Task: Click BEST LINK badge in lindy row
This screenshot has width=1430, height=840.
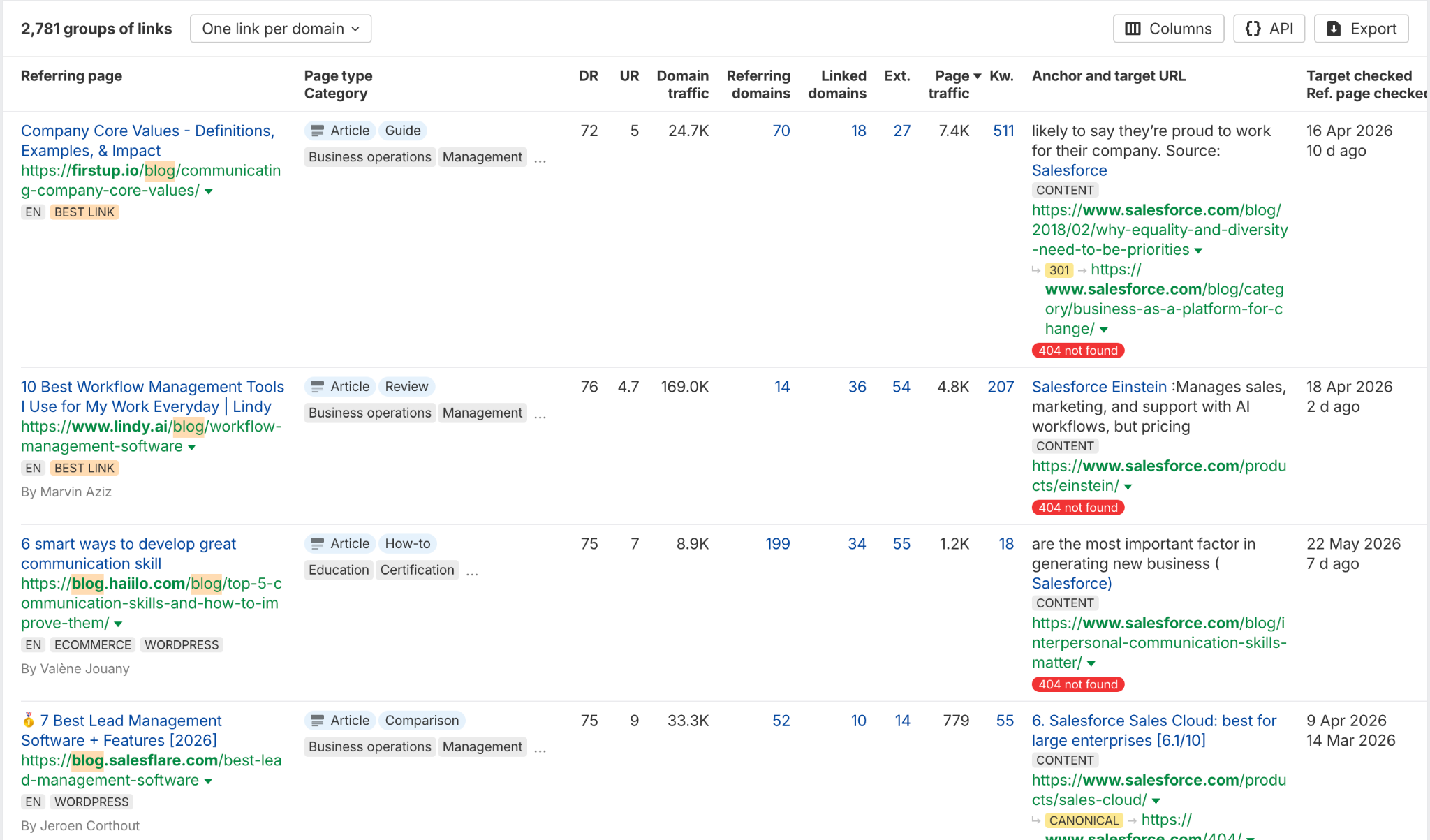Action: click(84, 468)
